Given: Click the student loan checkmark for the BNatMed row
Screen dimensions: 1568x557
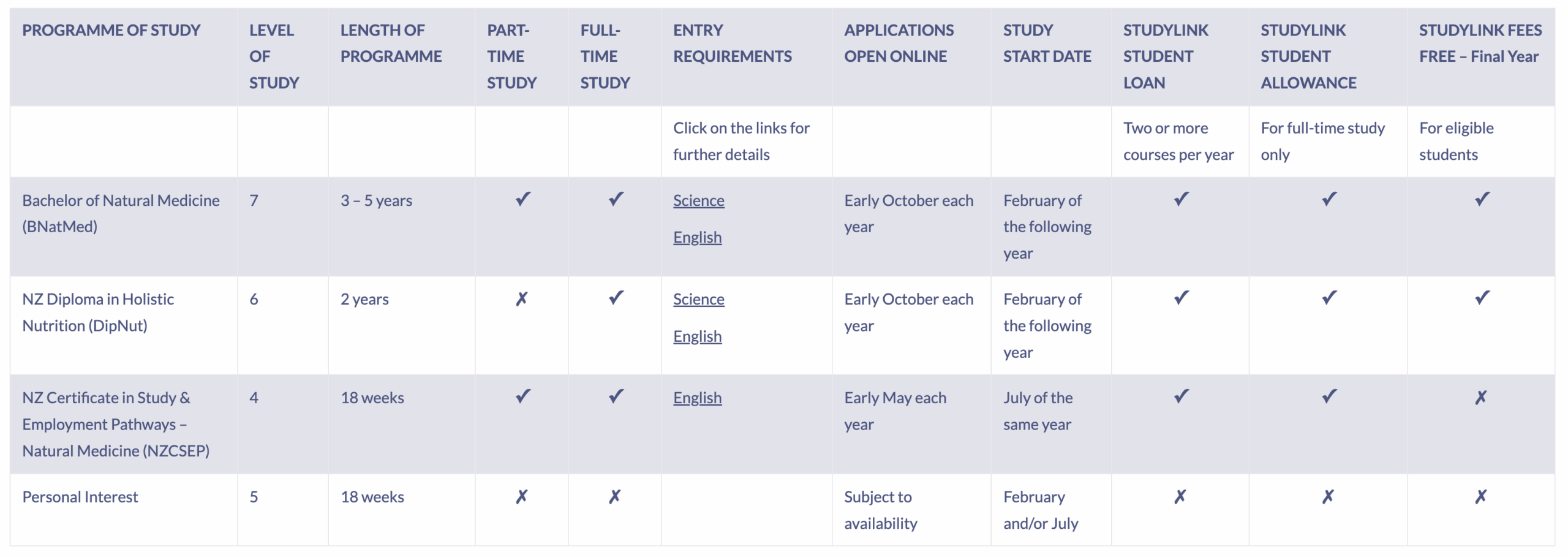Looking at the screenshot, I should click(1181, 199).
